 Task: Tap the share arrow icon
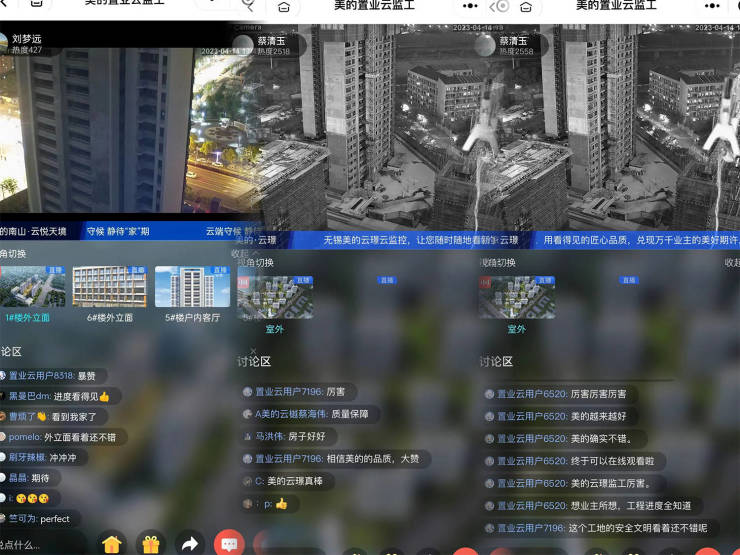(x=190, y=545)
